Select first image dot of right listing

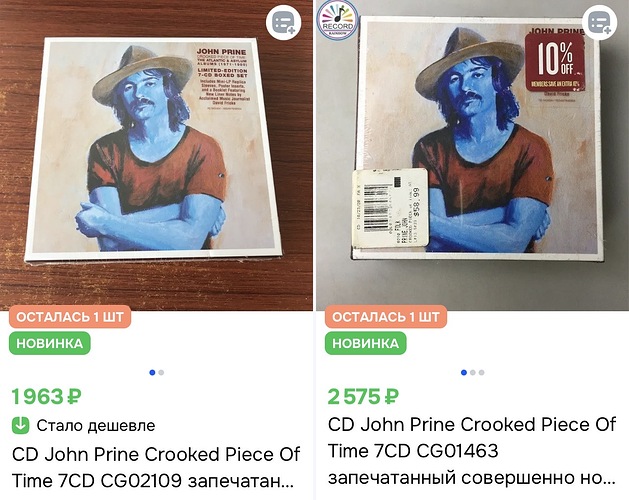[464, 372]
